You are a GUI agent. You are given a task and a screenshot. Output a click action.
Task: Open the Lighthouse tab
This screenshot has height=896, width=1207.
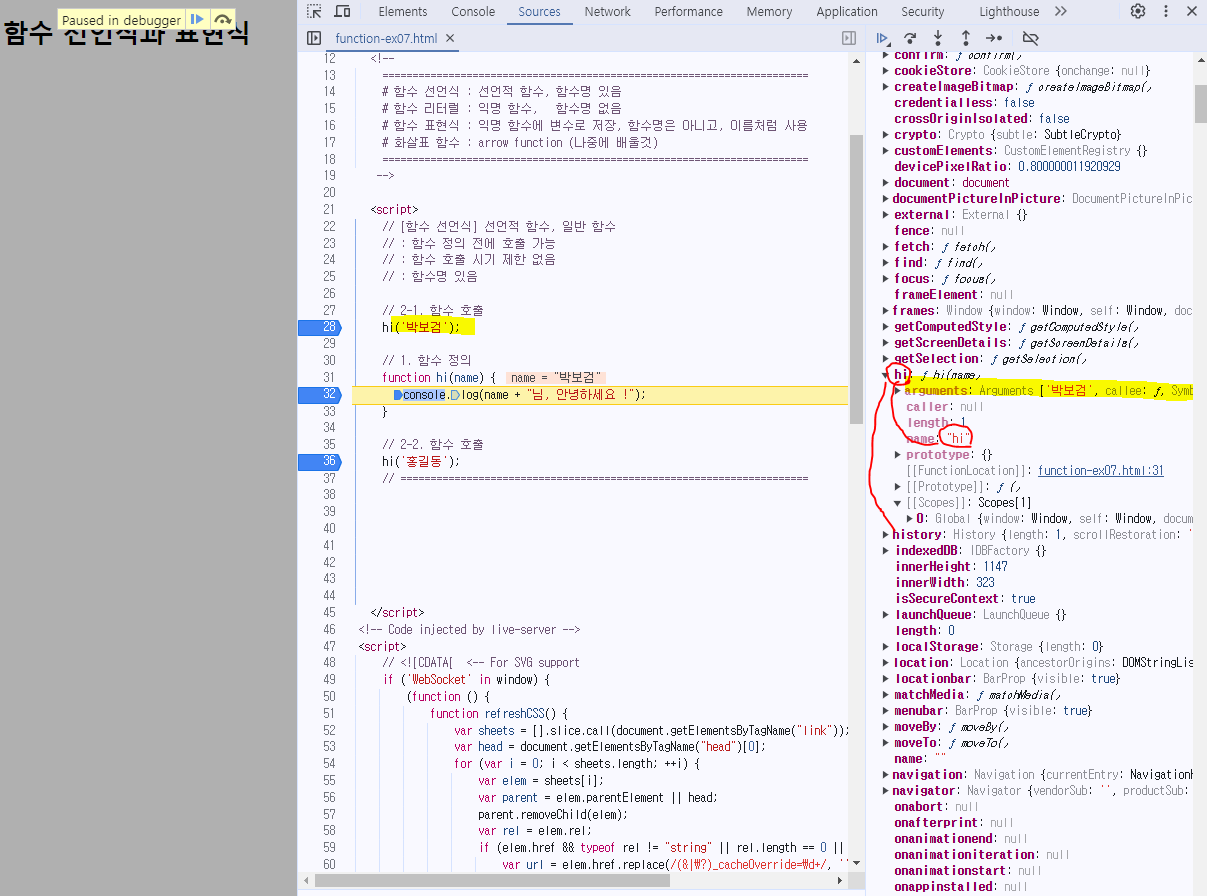click(x=1009, y=12)
